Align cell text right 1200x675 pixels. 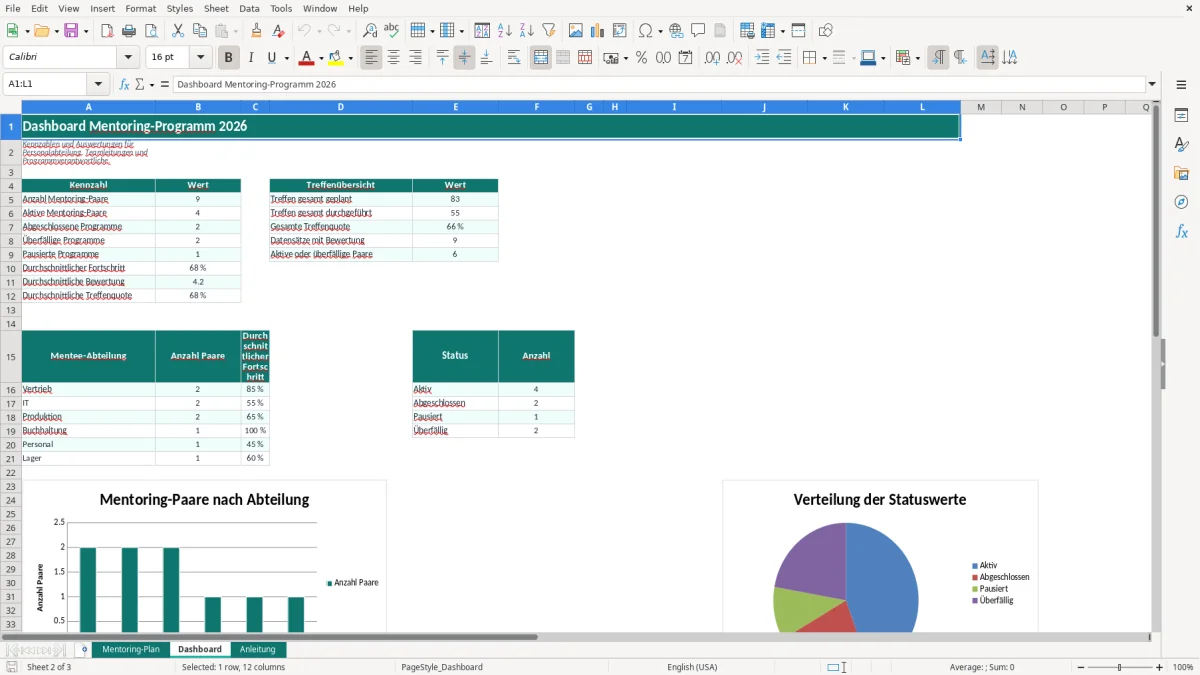[x=415, y=58]
